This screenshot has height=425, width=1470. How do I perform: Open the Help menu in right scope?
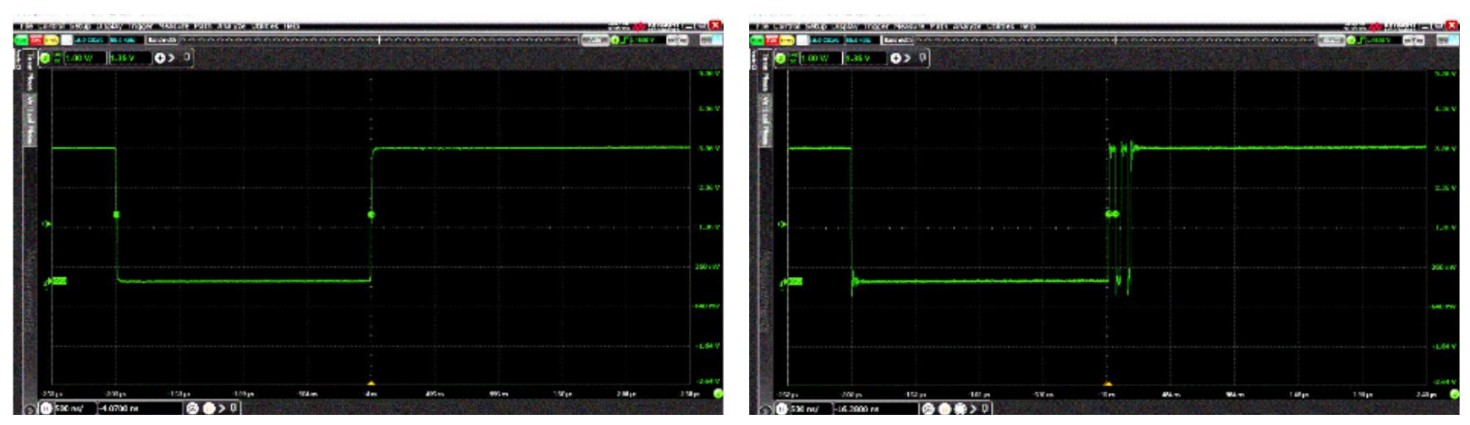pyautogui.click(x=1026, y=24)
